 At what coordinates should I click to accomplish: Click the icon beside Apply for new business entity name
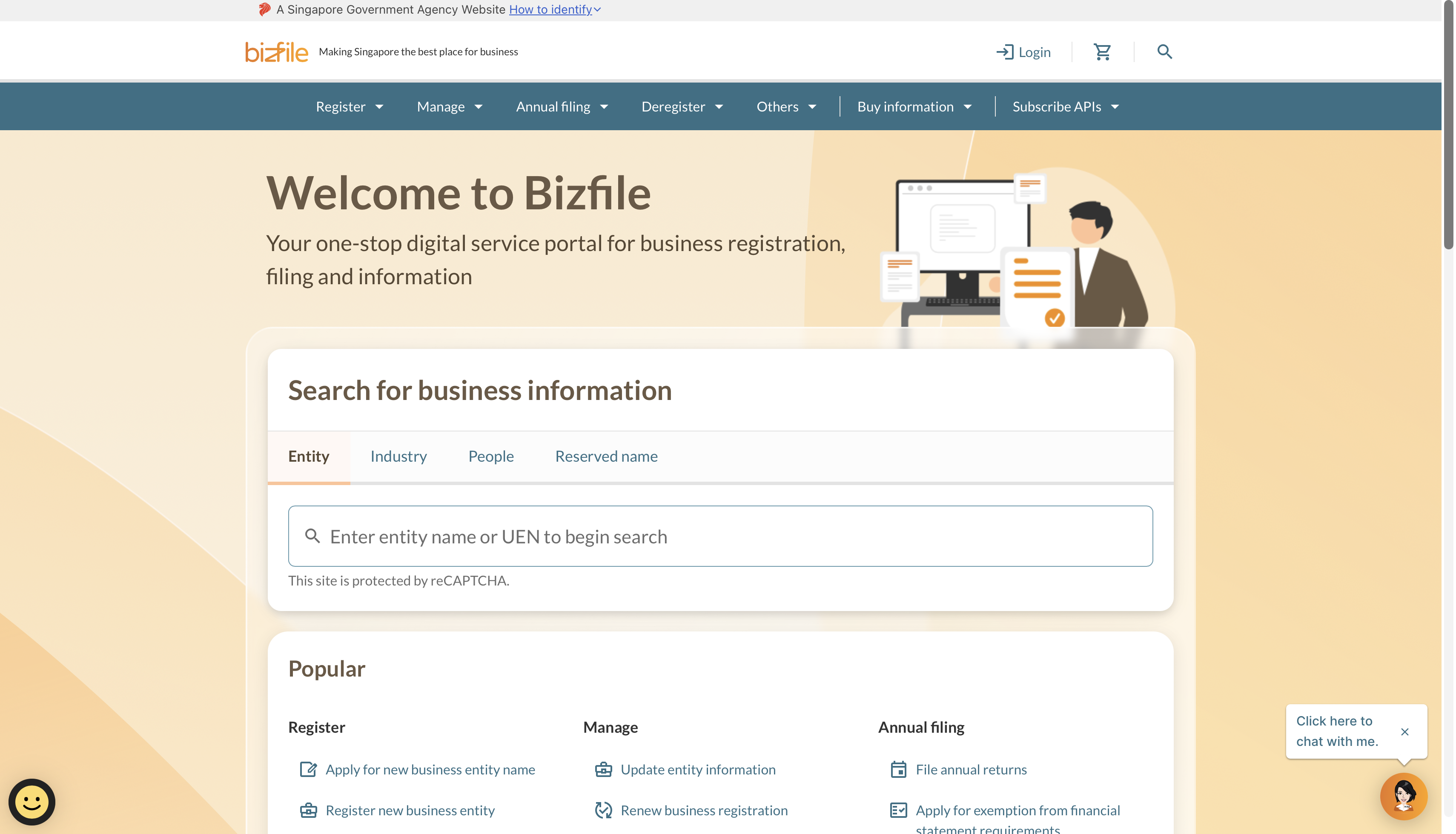pos(308,769)
